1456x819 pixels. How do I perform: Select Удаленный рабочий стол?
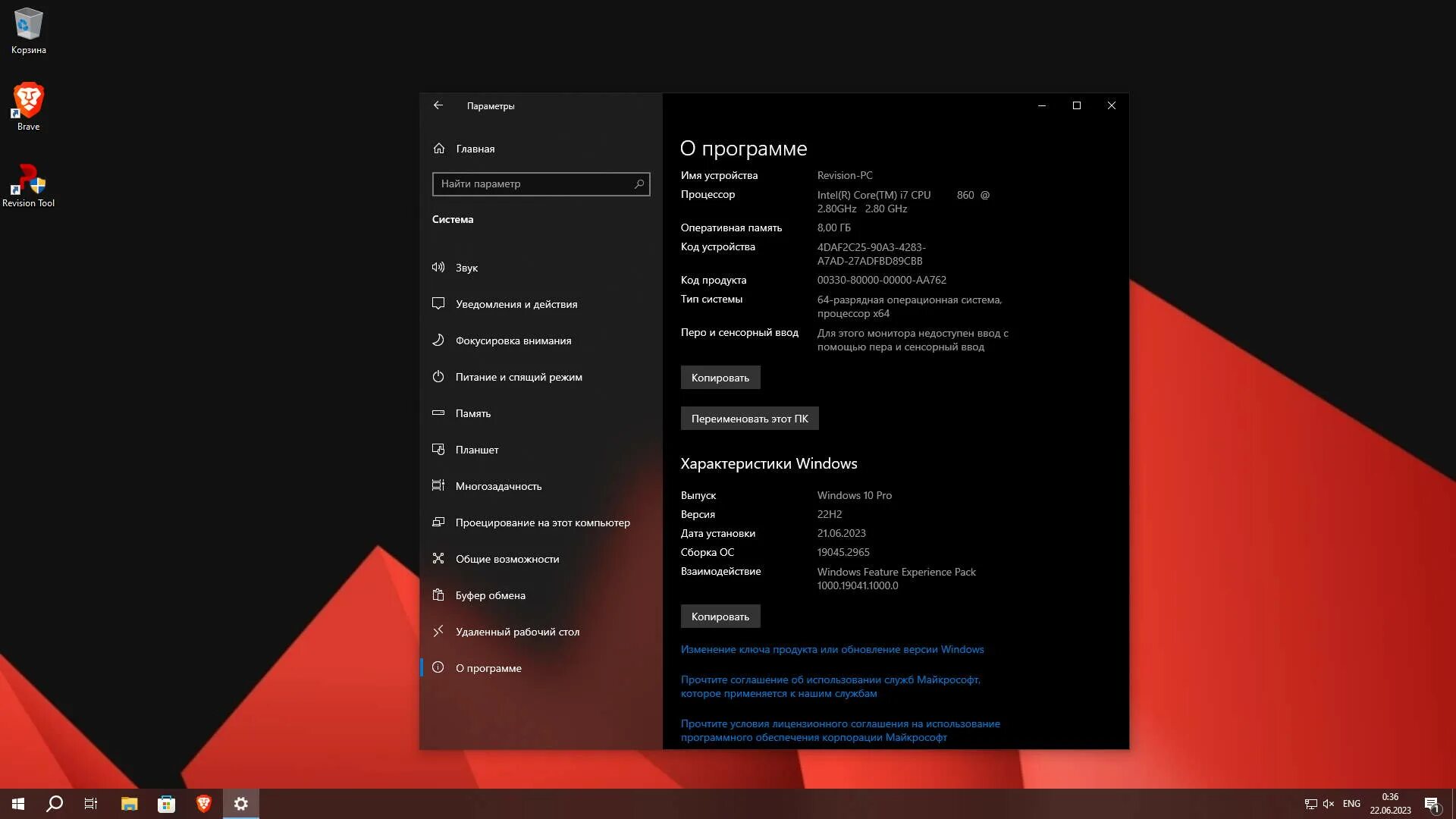[516, 632]
